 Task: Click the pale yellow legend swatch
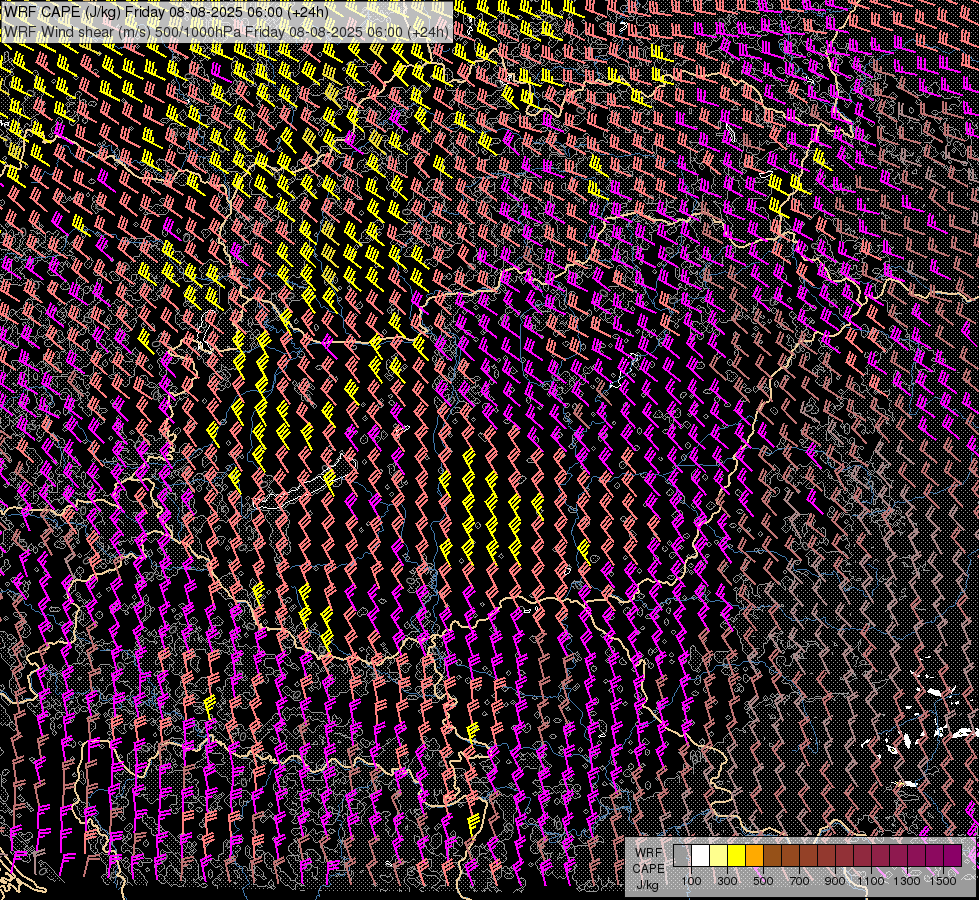pyautogui.click(x=719, y=855)
